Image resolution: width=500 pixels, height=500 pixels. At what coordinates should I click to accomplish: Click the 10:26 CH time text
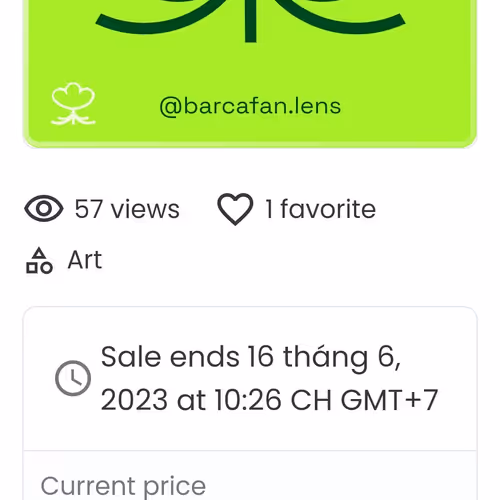(x=273, y=400)
